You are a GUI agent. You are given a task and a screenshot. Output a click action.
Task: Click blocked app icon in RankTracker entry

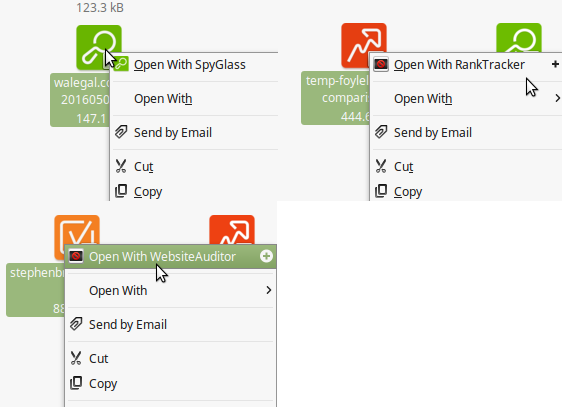tap(381, 64)
